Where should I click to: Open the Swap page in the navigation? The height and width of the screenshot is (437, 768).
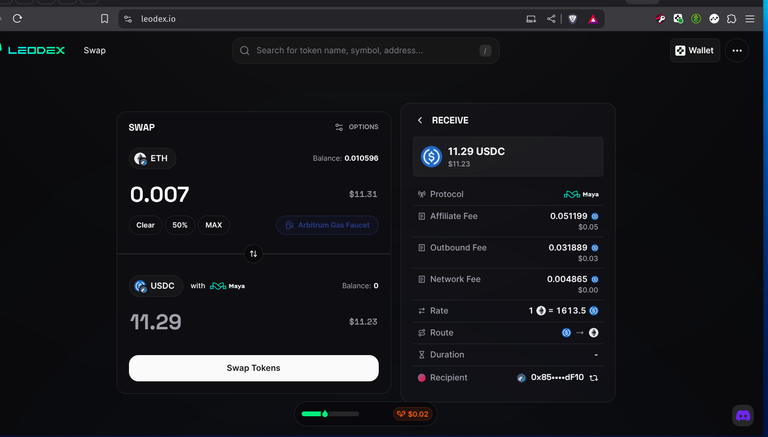[95, 50]
